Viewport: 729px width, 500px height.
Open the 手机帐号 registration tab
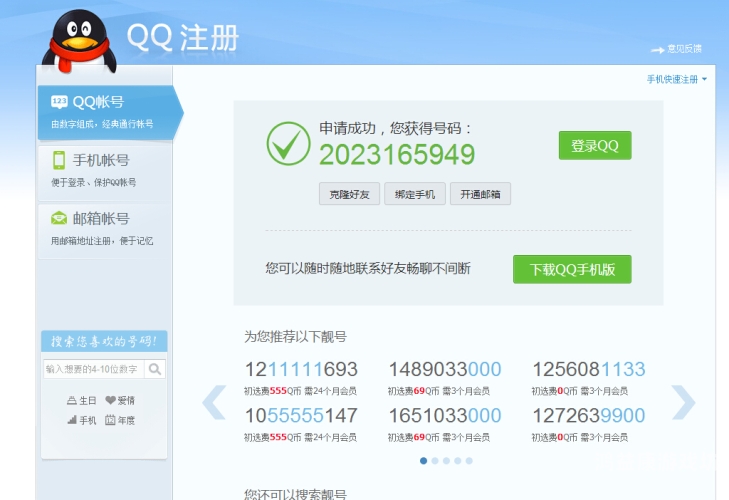[105, 171]
